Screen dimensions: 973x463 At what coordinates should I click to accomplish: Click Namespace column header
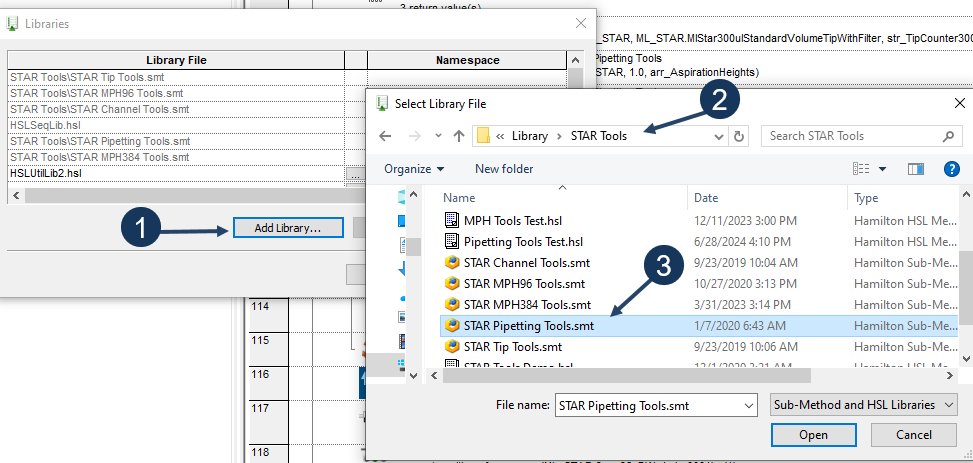467,60
